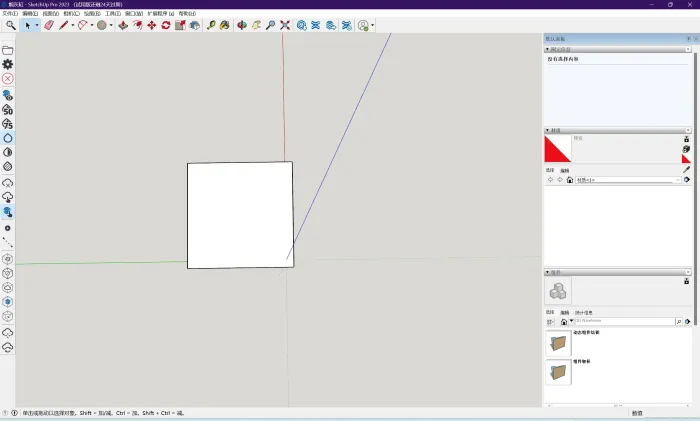Collapse the Materials panel header
700x421 pixels.
pos(548,130)
